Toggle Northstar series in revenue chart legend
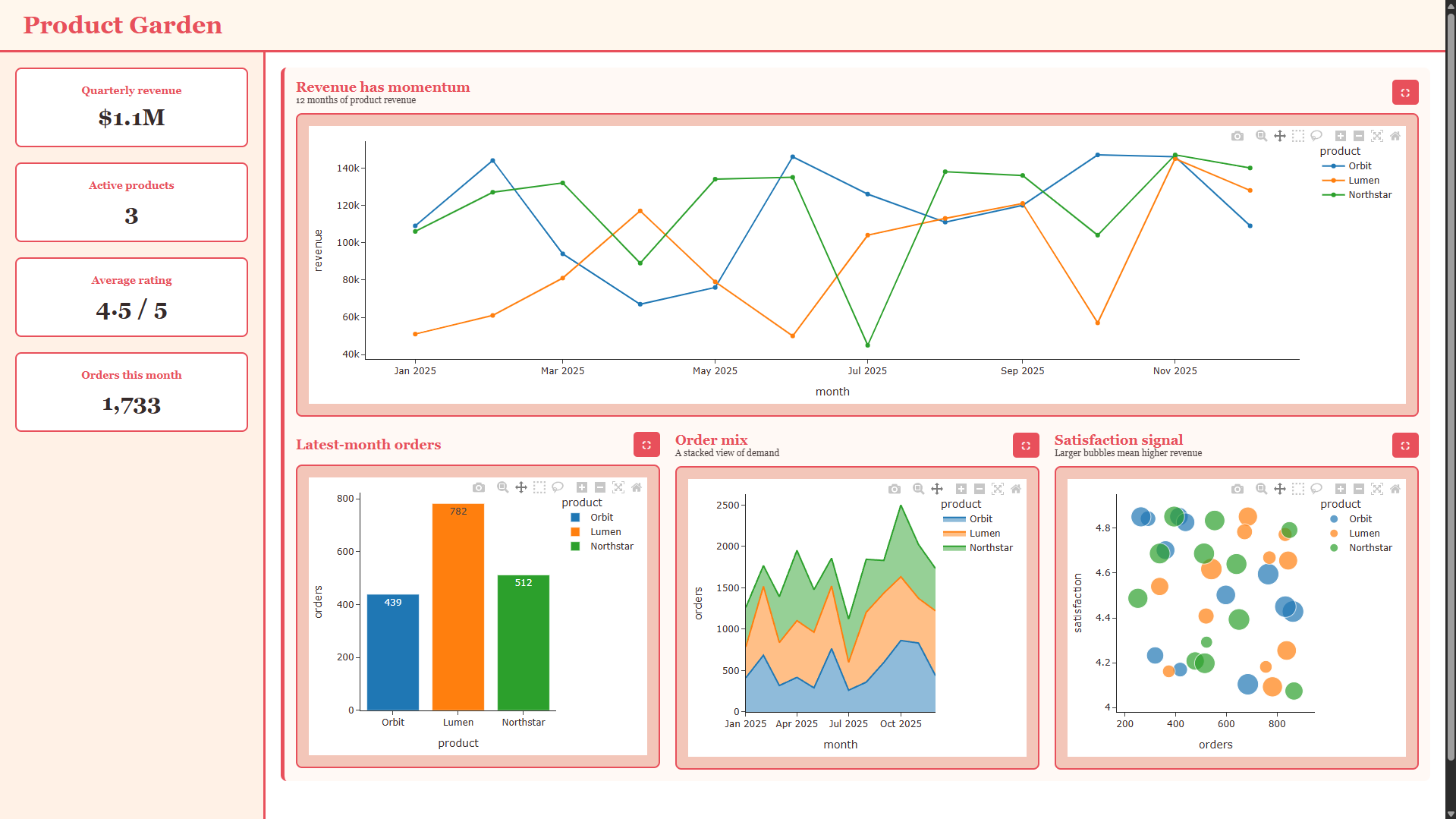The height and width of the screenshot is (819, 1456). [x=1357, y=195]
